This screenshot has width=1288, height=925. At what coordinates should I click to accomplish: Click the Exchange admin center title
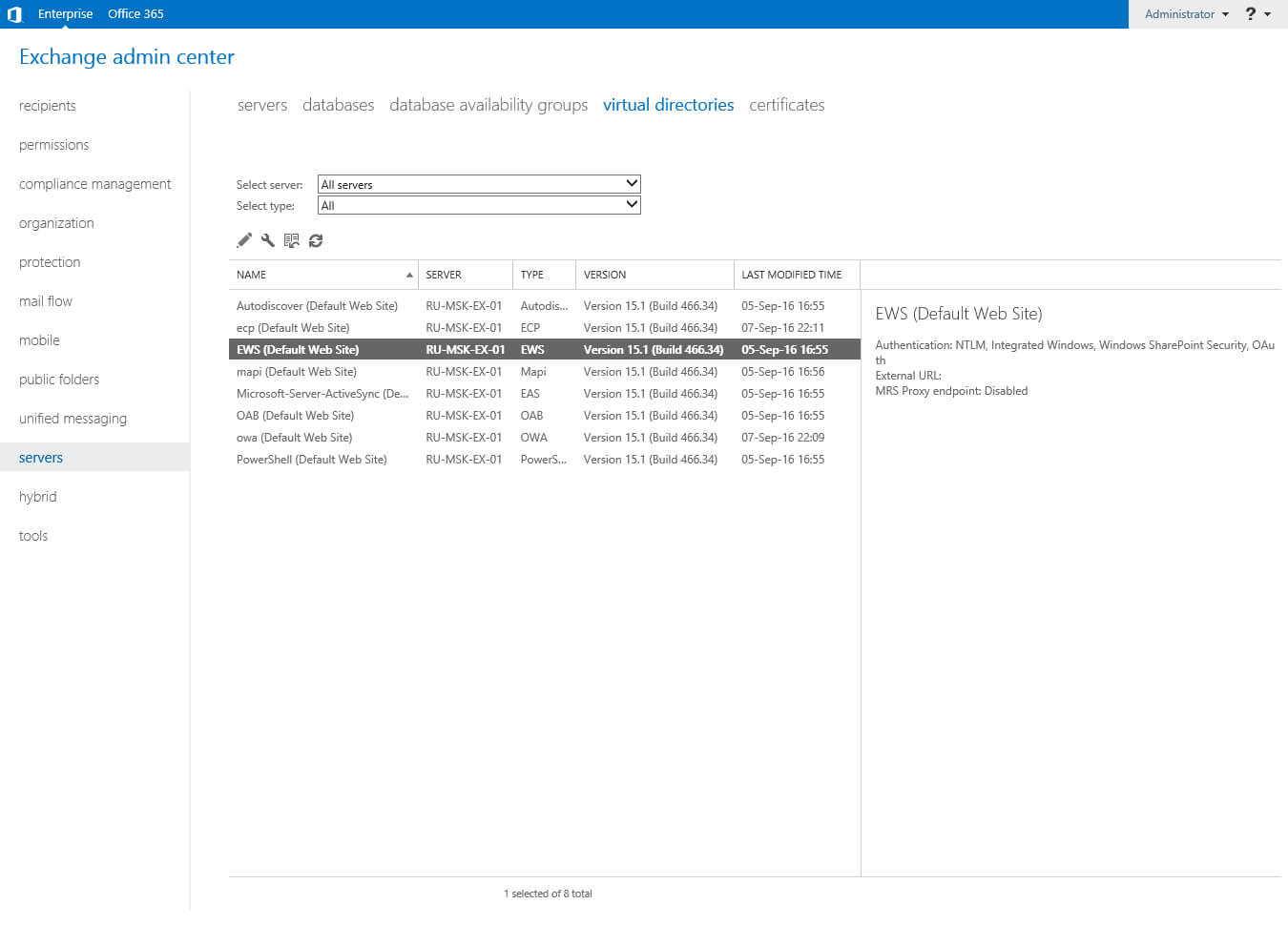[127, 57]
